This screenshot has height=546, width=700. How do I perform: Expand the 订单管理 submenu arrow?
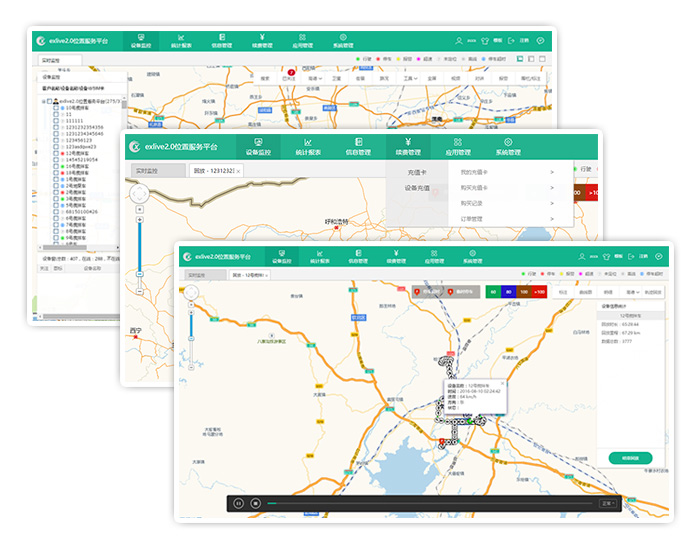551,217
